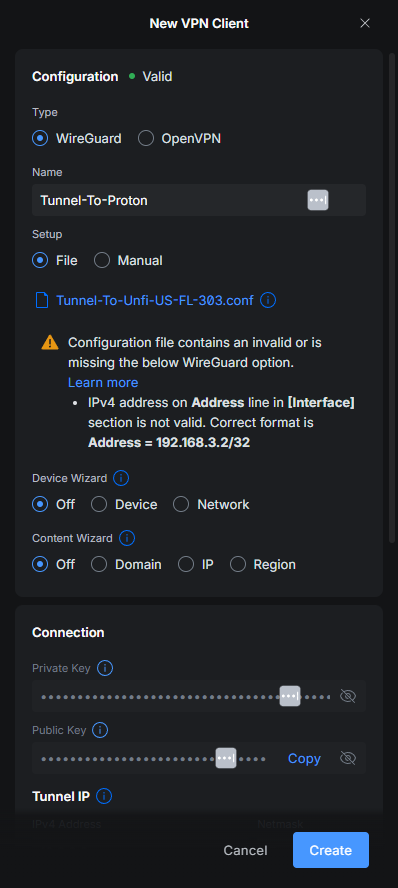This screenshot has width=398, height=888.
Task: Click the Address = 192.168.3.2/32 text
Action: pyautogui.click(x=169, y=443)
